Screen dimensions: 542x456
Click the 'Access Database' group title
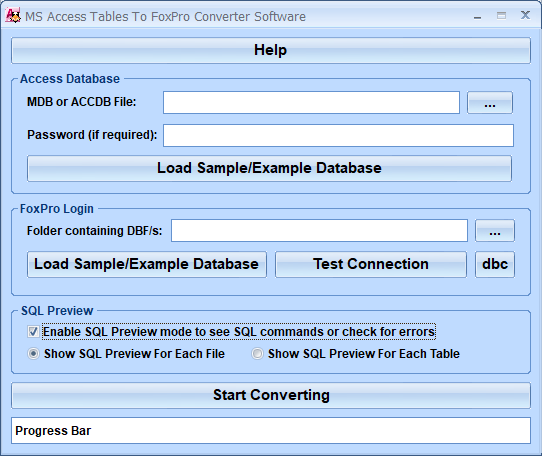click(70, 79)
